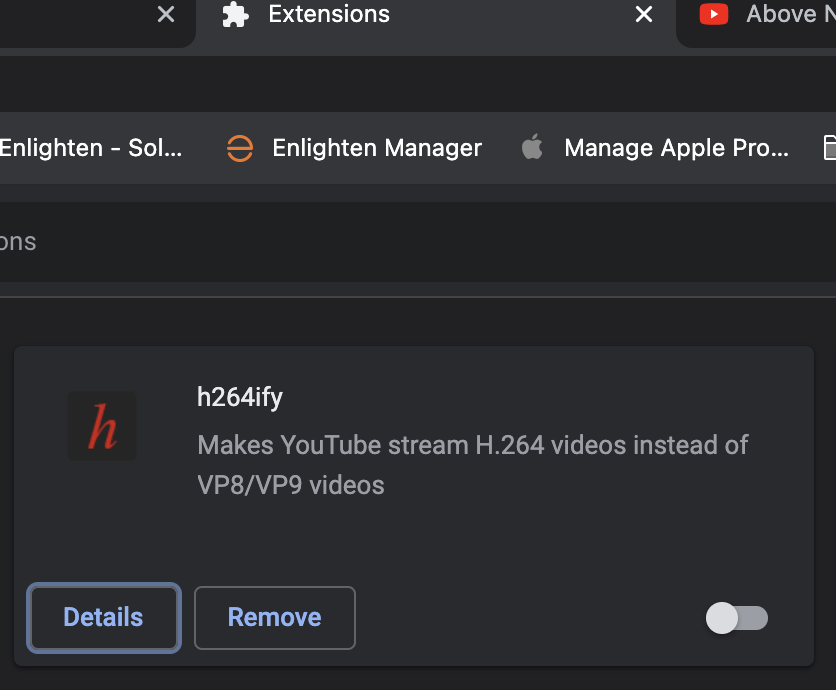Click the Extensions page heading text
Viewport: 836px width, 690px height.
tap(18, 242)
